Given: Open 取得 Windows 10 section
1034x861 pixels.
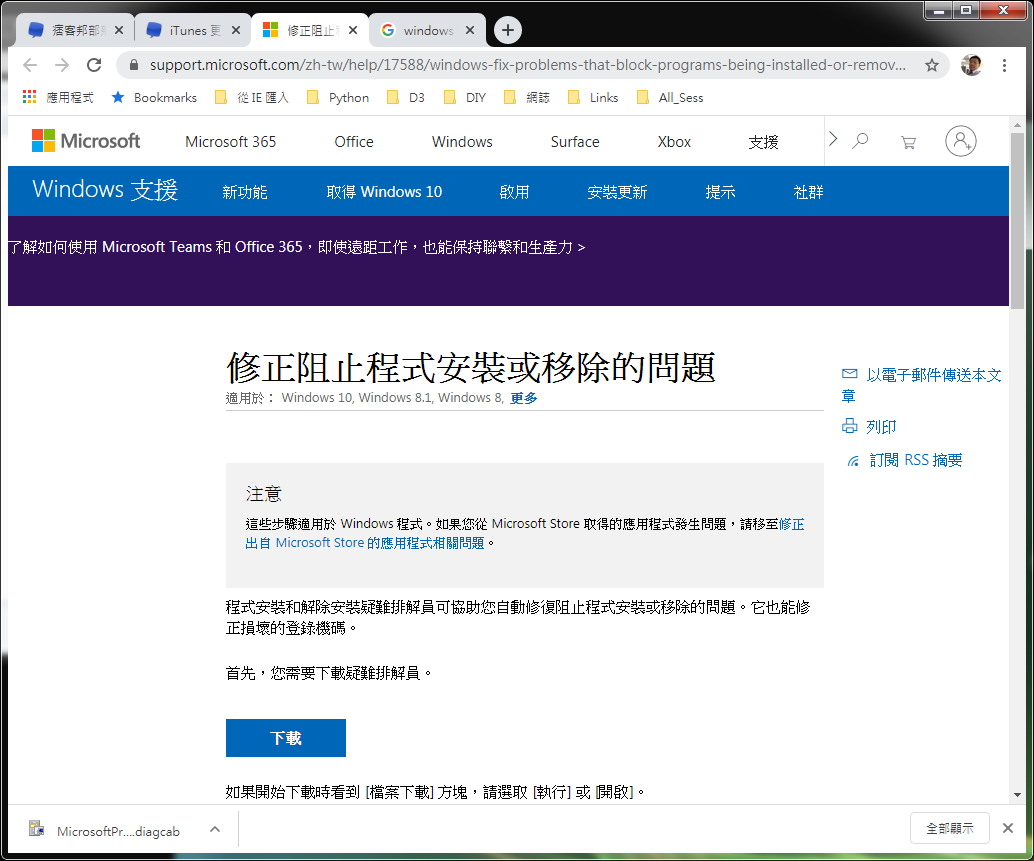Looking at the screenshot, I should point(384,192).
